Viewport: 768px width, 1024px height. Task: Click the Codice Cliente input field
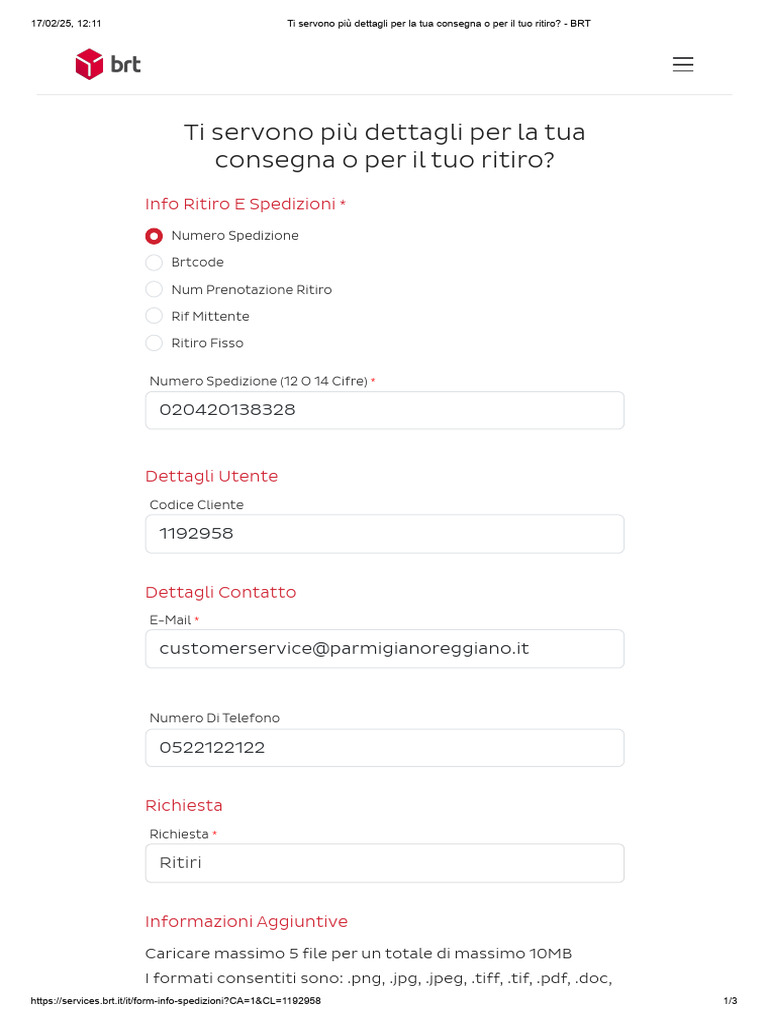(x=384, y=534)
